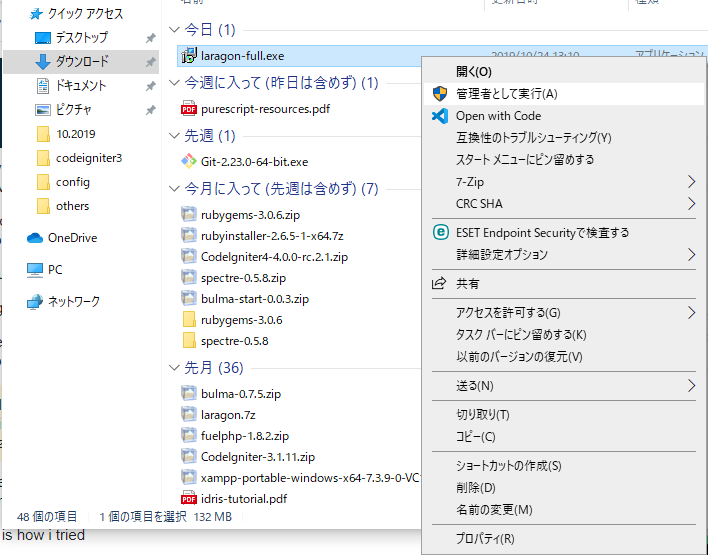Click the ESET Endpoint Security icon
The width and height of the screenshot is (708, 555).
[440, 232]
